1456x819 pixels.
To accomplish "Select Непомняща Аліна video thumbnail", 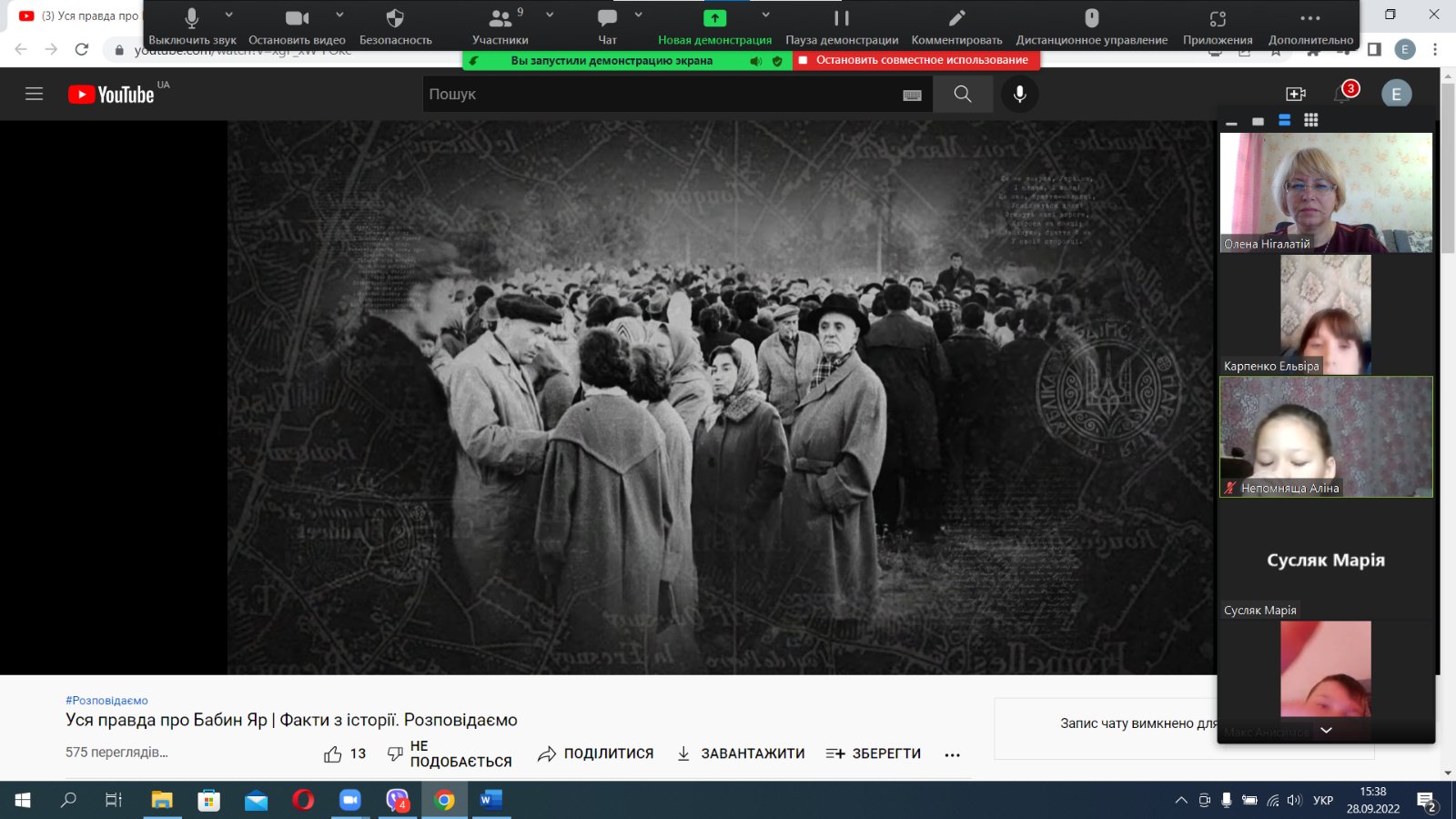I will click(1326, 437).
